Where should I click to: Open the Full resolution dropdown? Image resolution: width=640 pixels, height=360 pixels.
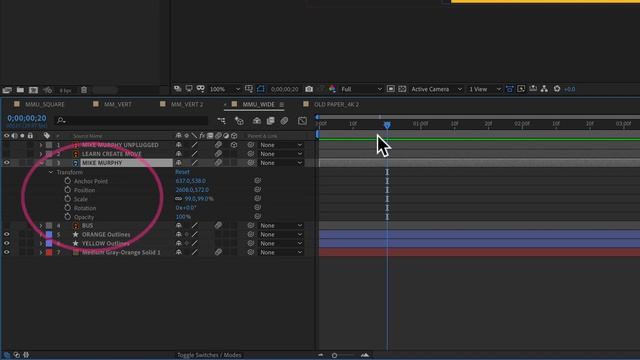click(x=362, y=89)
